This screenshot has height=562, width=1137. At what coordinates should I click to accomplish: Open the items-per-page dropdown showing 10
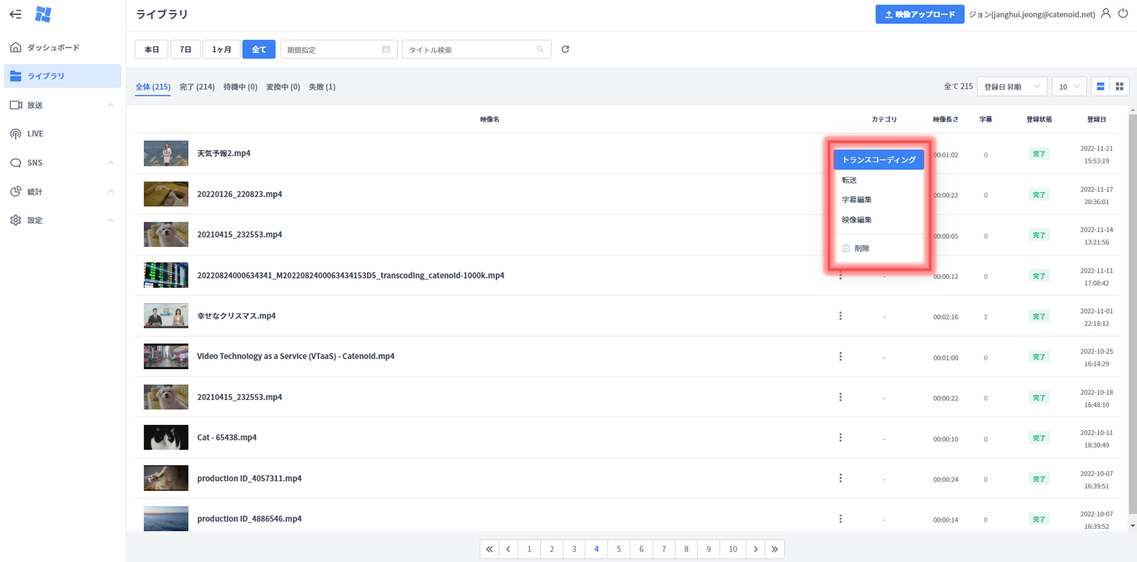[1069, 87]
